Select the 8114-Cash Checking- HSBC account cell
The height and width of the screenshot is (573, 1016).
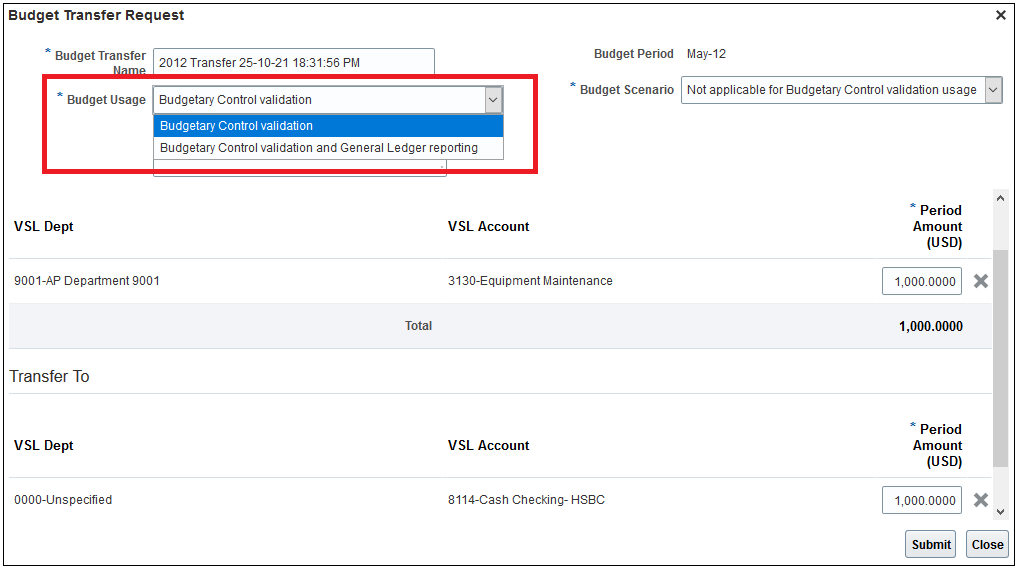(x=526, y=500)
